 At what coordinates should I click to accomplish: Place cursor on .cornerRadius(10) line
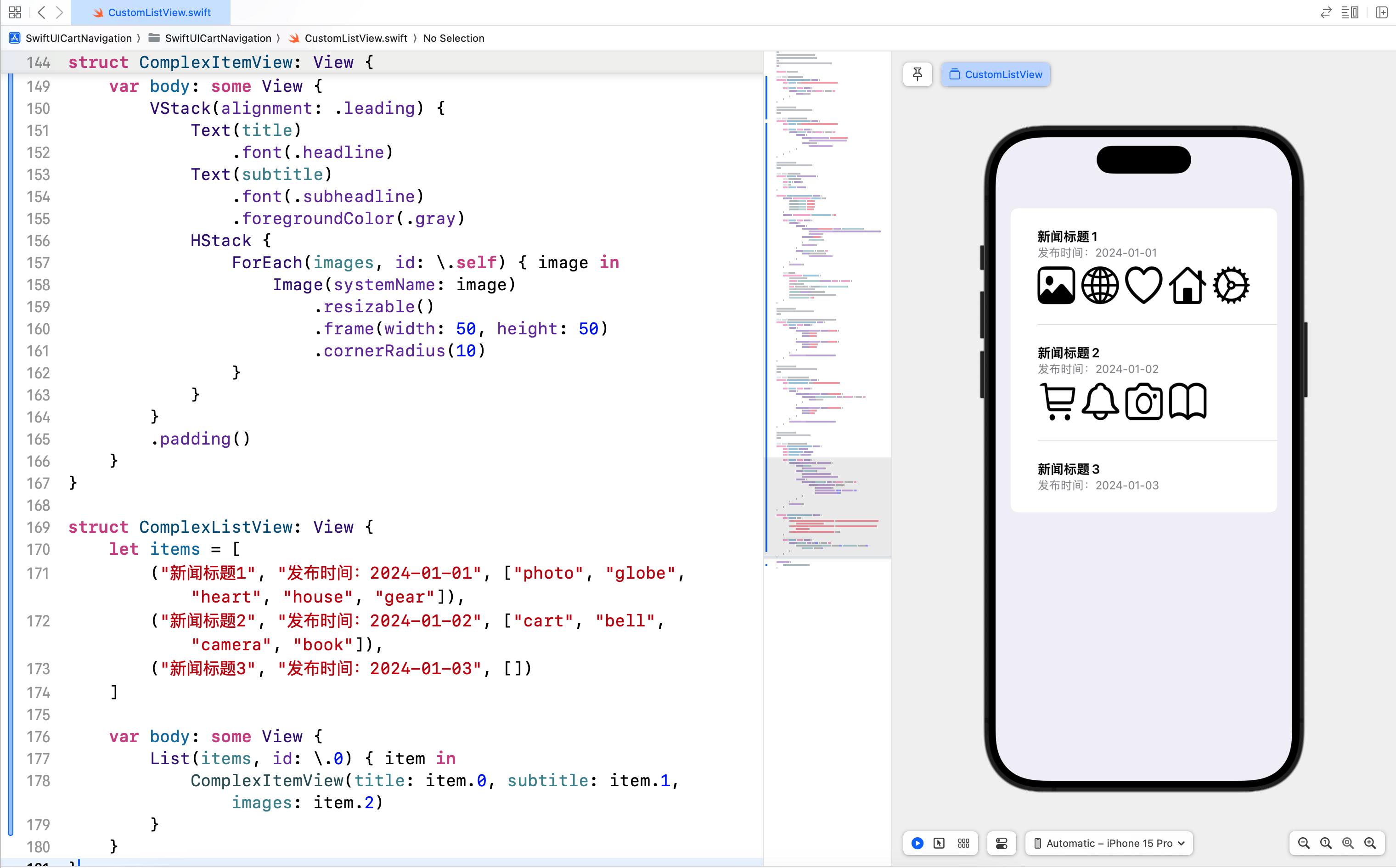(400, 351)
